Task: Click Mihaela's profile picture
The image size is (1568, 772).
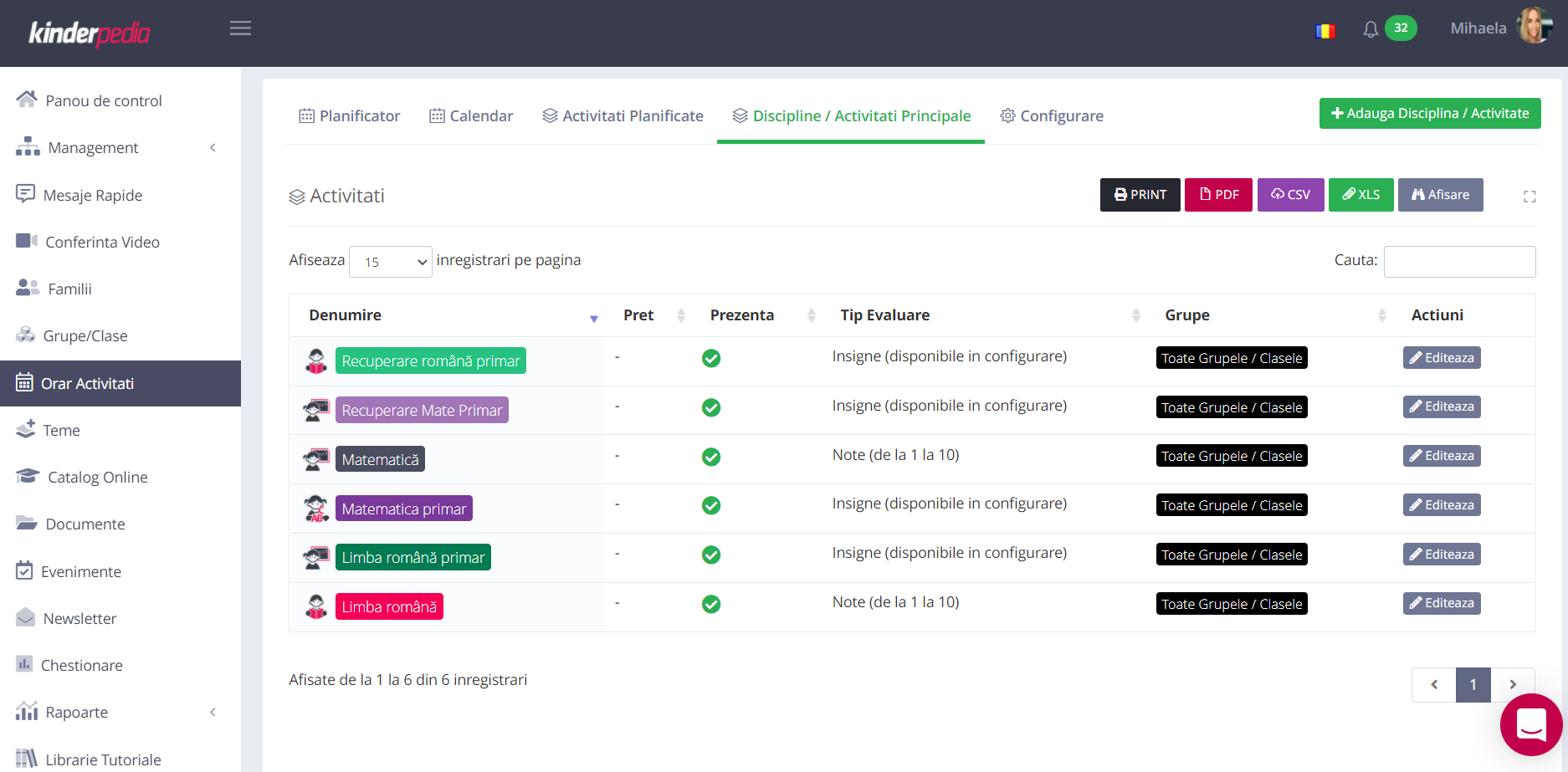Action: click(1535, 27)
